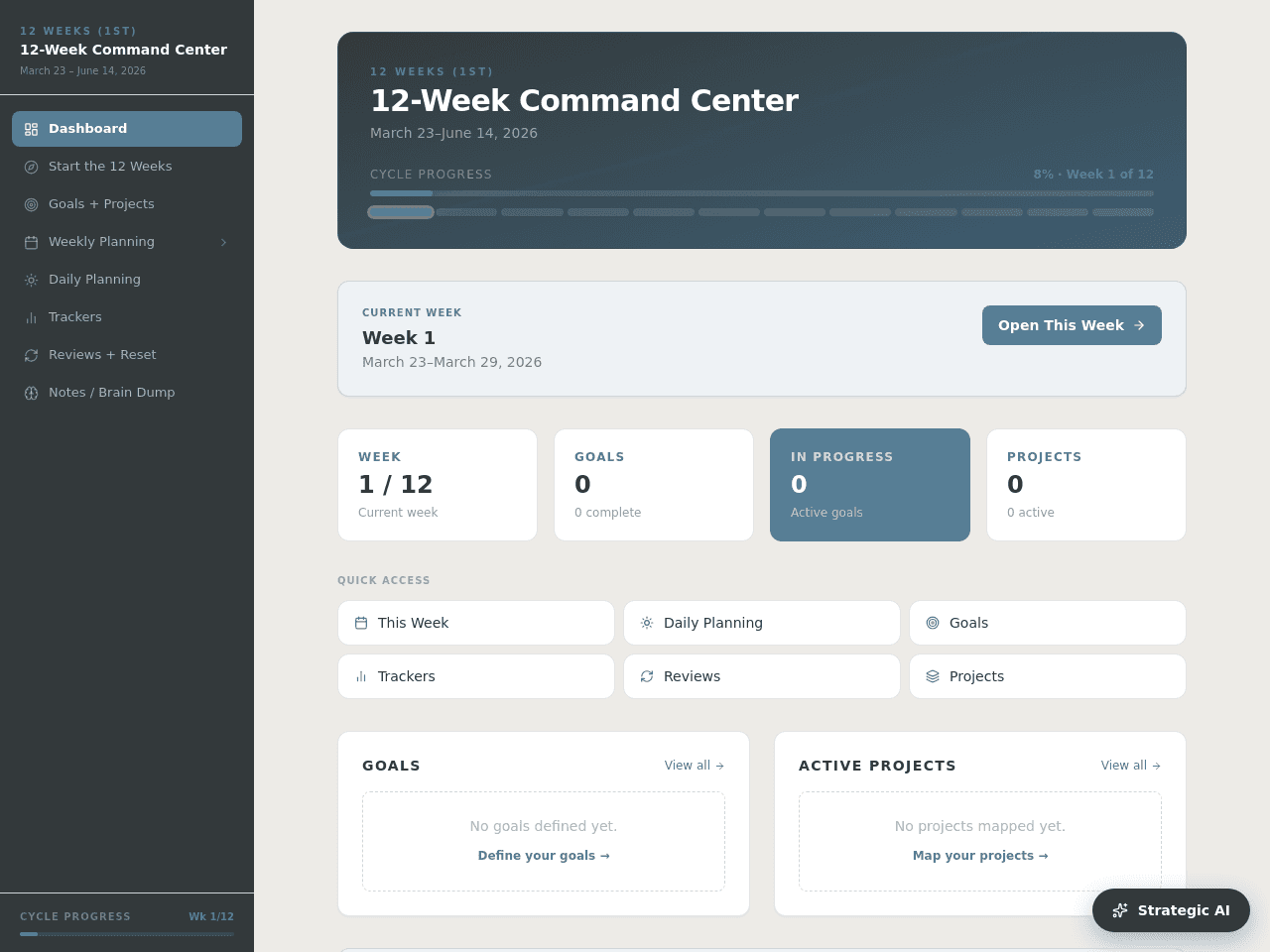1270x952 pixels.
Task: Click the main cycle progress bar
Action: click(762, 193)
